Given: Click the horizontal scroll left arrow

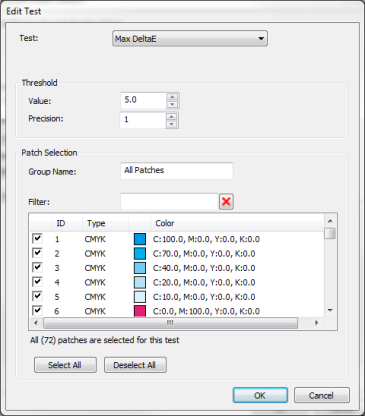Looking at the screenshot, I should (36, 323).
